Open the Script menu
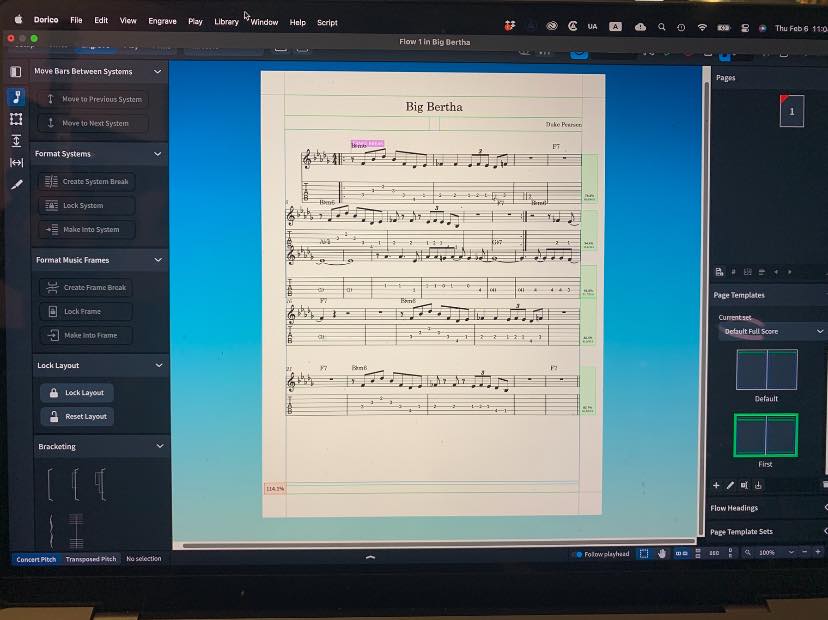Screen dimensions: 828x620 point(327,23)
